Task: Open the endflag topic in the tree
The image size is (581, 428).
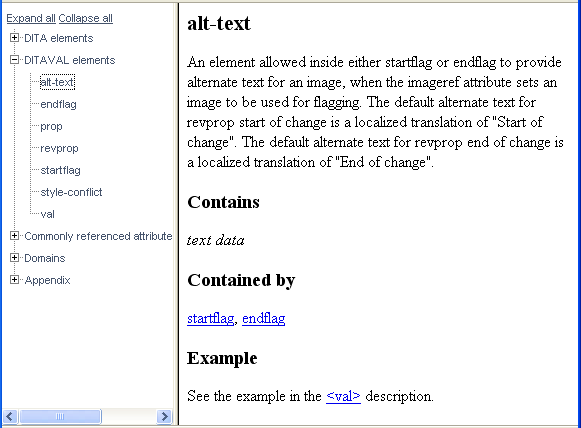Action: pos(58,104)
